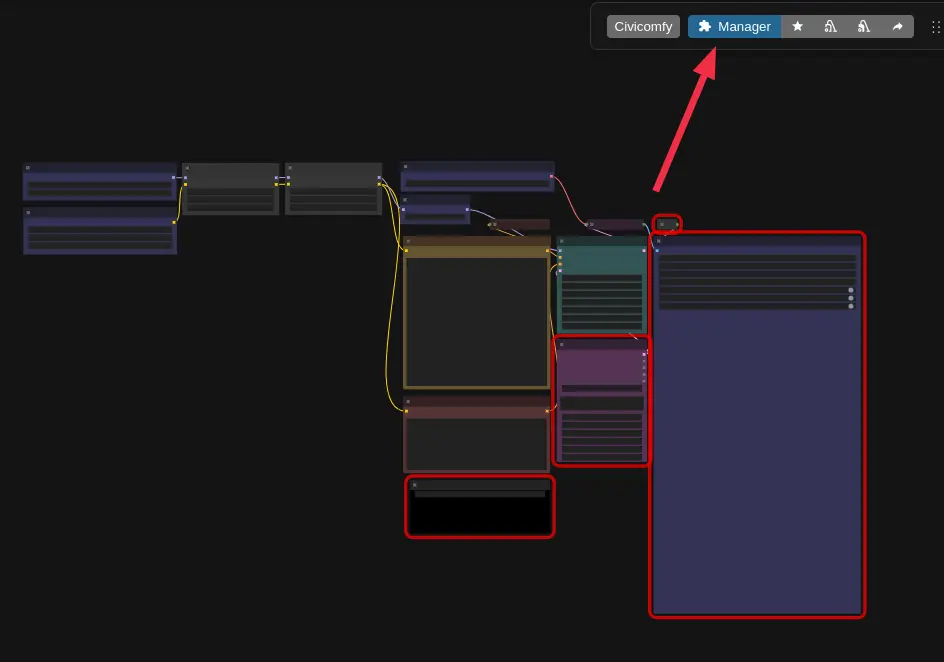Collapse the large purple node on the right
Viewport: 944px width, 662px height.
point(659,241)
